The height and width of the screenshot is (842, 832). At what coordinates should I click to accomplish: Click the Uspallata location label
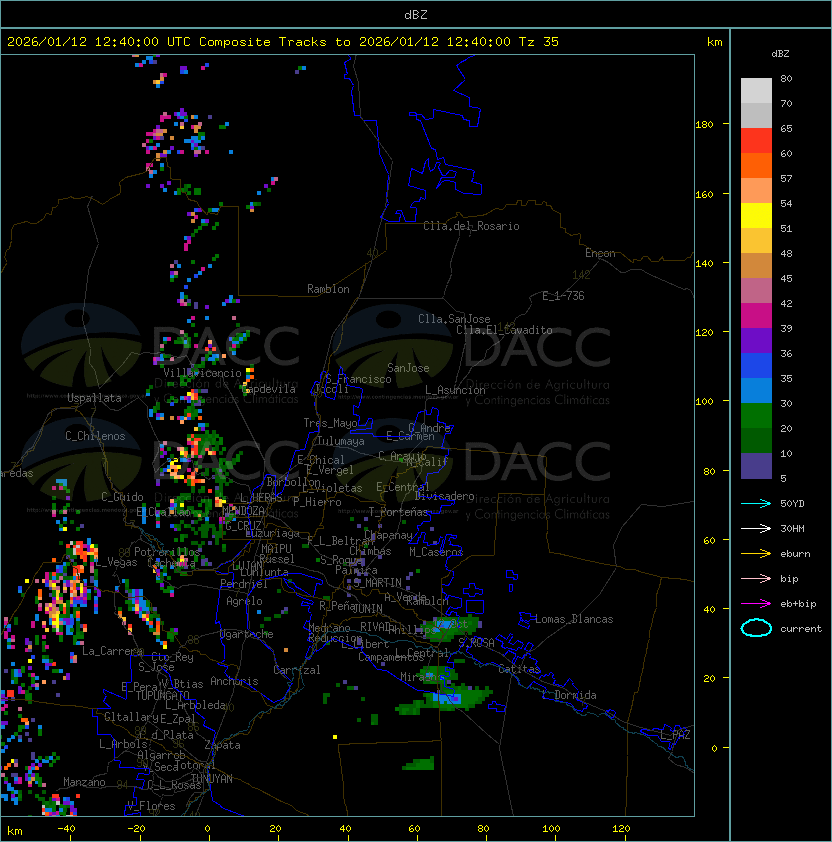click(94, 398)
